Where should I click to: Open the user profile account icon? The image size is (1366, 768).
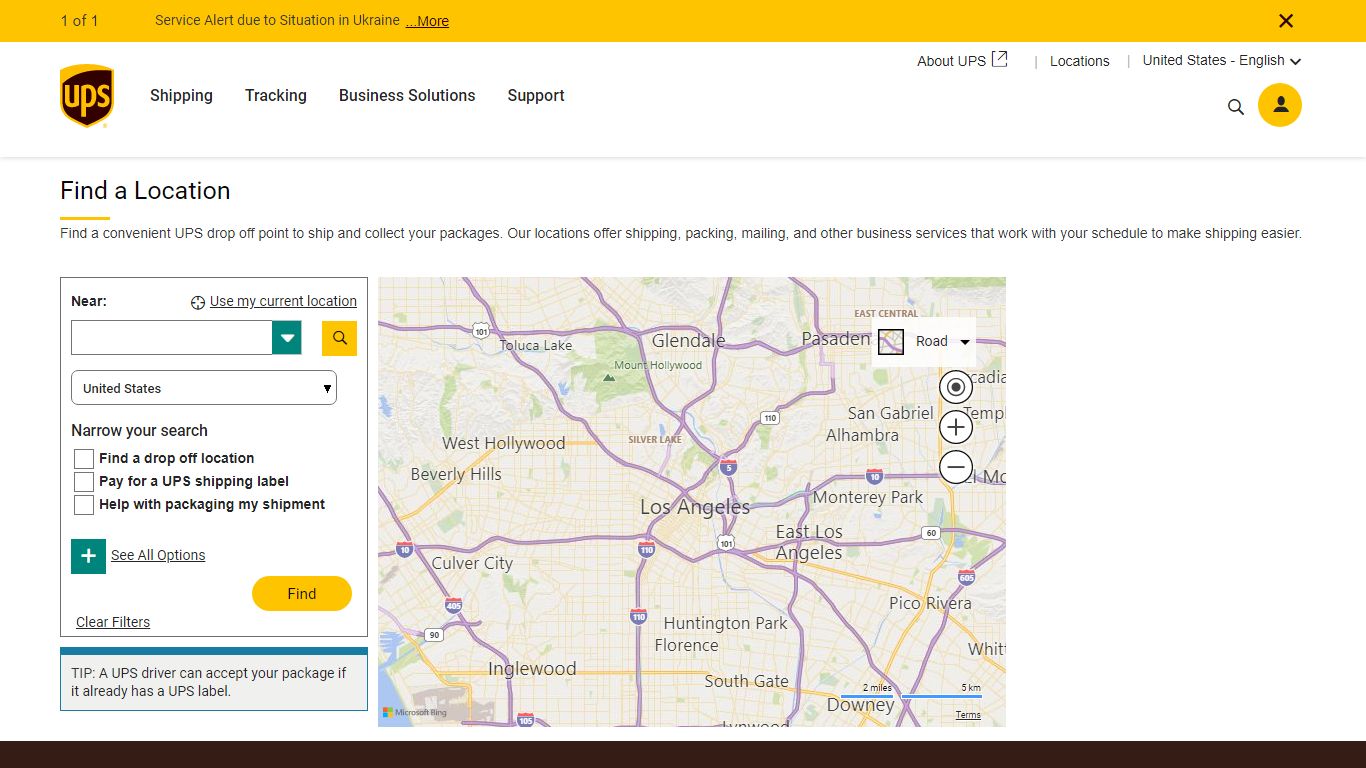1280,105
